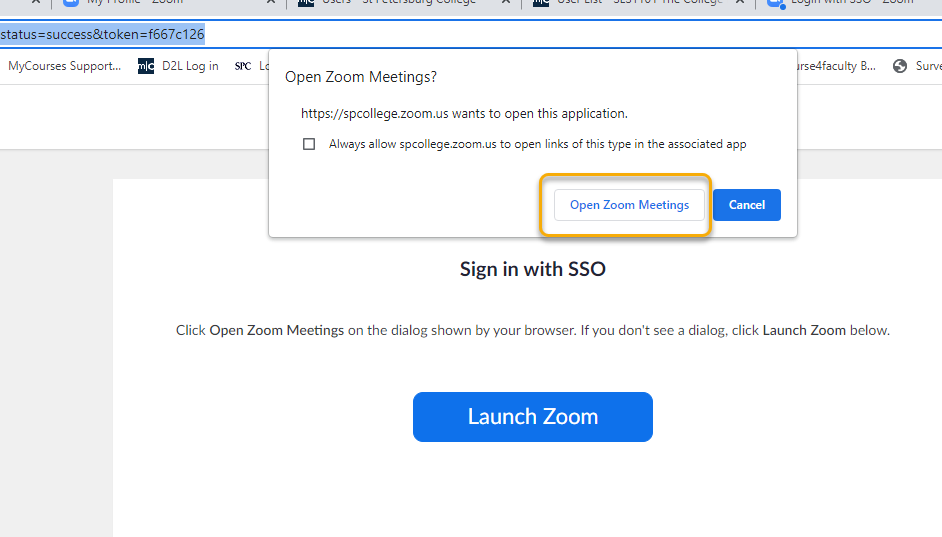The image size is (942, 537).
Task: Click the address bar with the token URL
Action: [471, 34]
